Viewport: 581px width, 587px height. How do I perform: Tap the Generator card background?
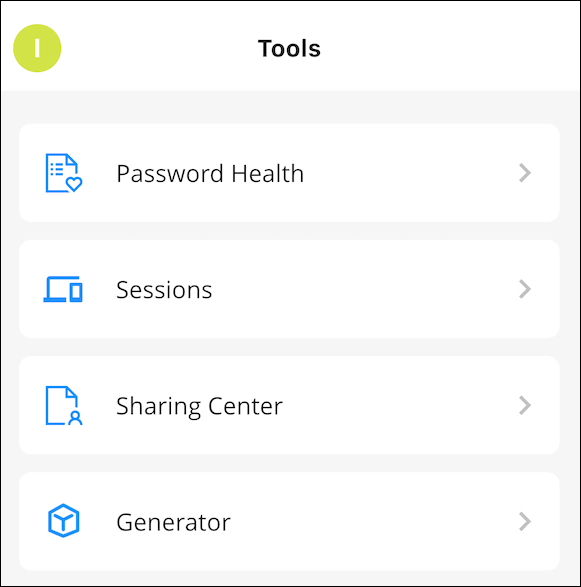[x=289, y=521]
